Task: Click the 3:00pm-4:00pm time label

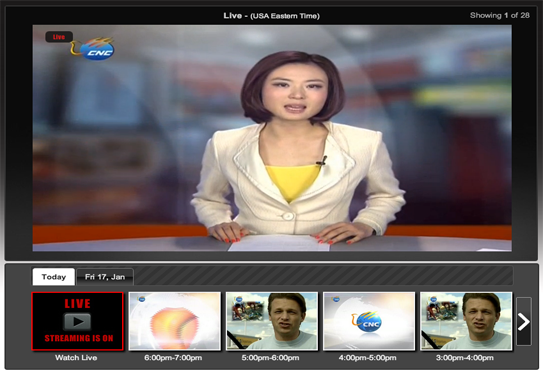Action: coord(465,357)
